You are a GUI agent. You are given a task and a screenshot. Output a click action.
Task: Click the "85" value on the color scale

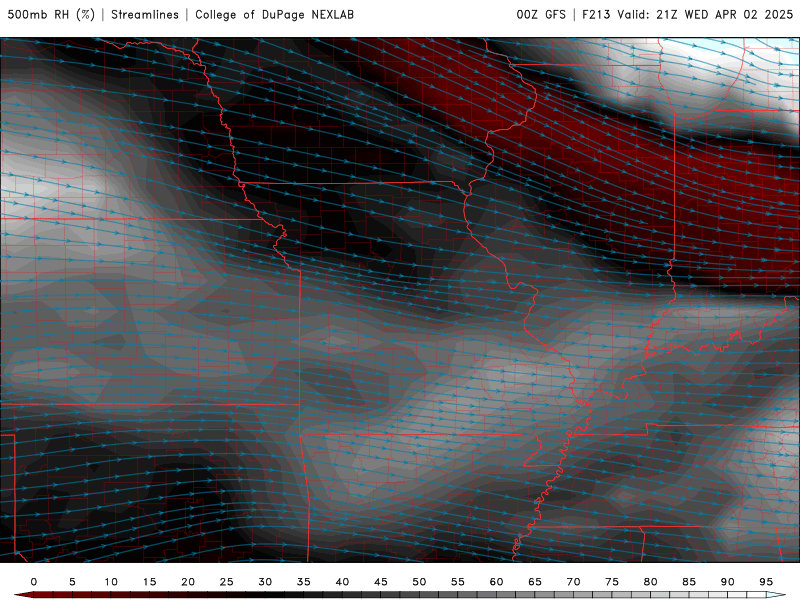[x=689, y=582]
